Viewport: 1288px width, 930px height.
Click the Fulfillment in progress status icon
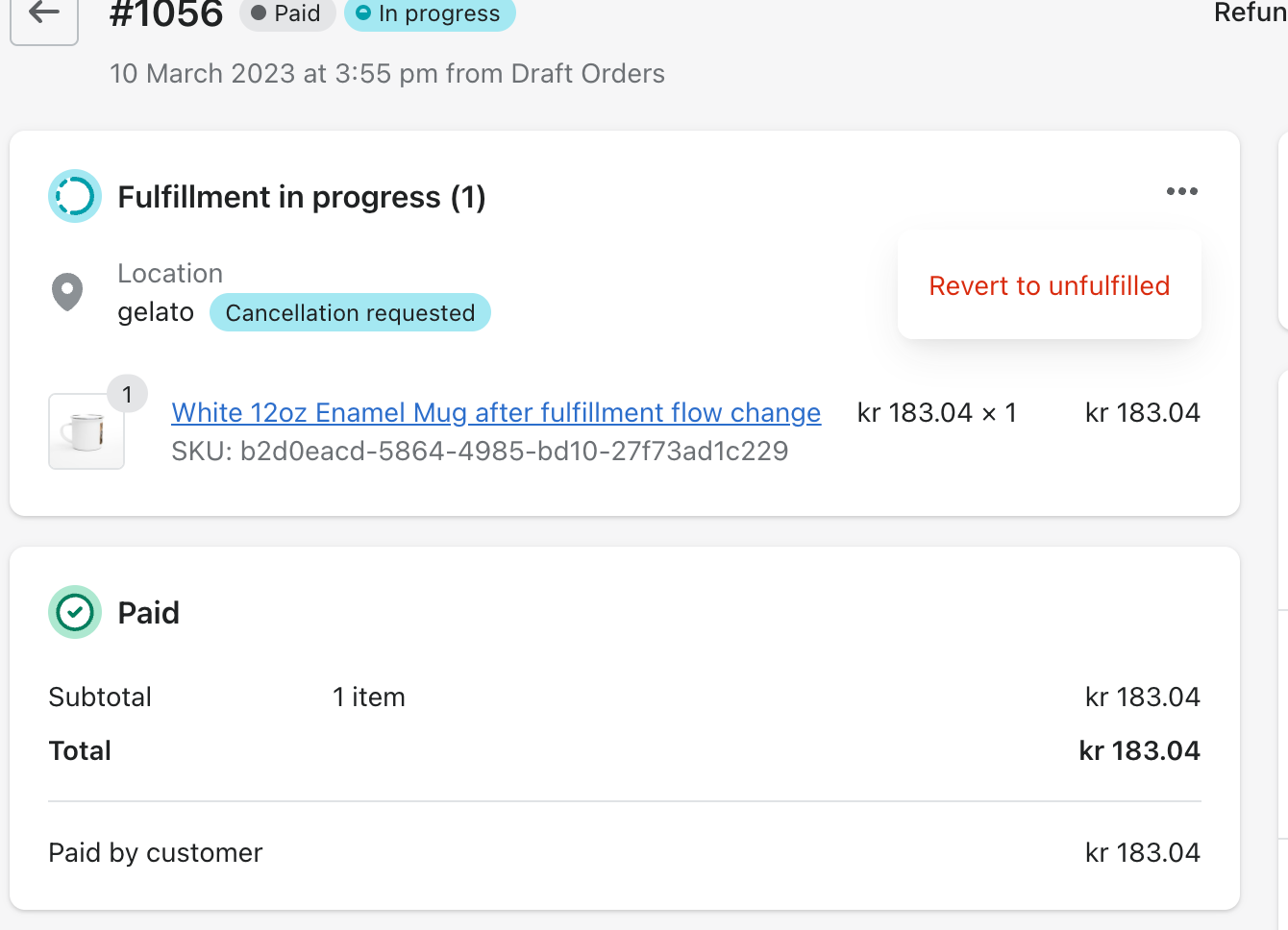tap(75, 196)
